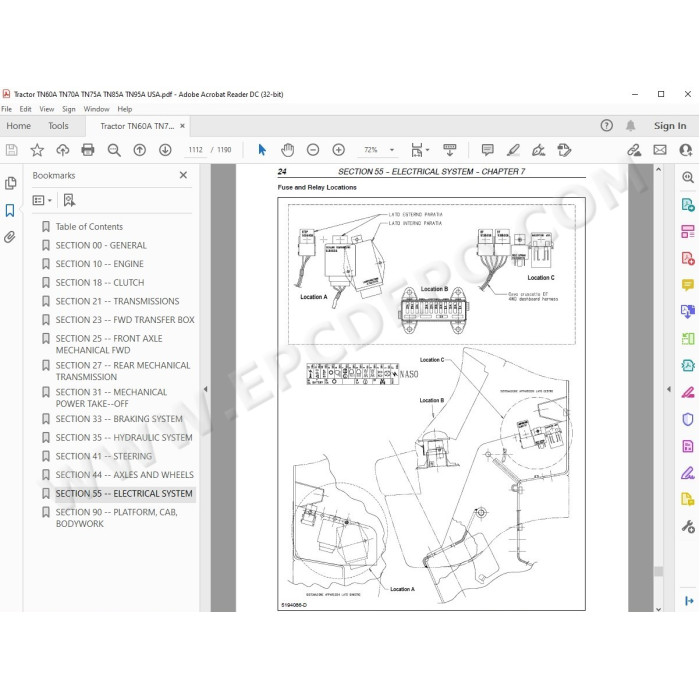Click the scrolling mode keyboard icon
The image size is (700, 700).
[x=450, y=150]
